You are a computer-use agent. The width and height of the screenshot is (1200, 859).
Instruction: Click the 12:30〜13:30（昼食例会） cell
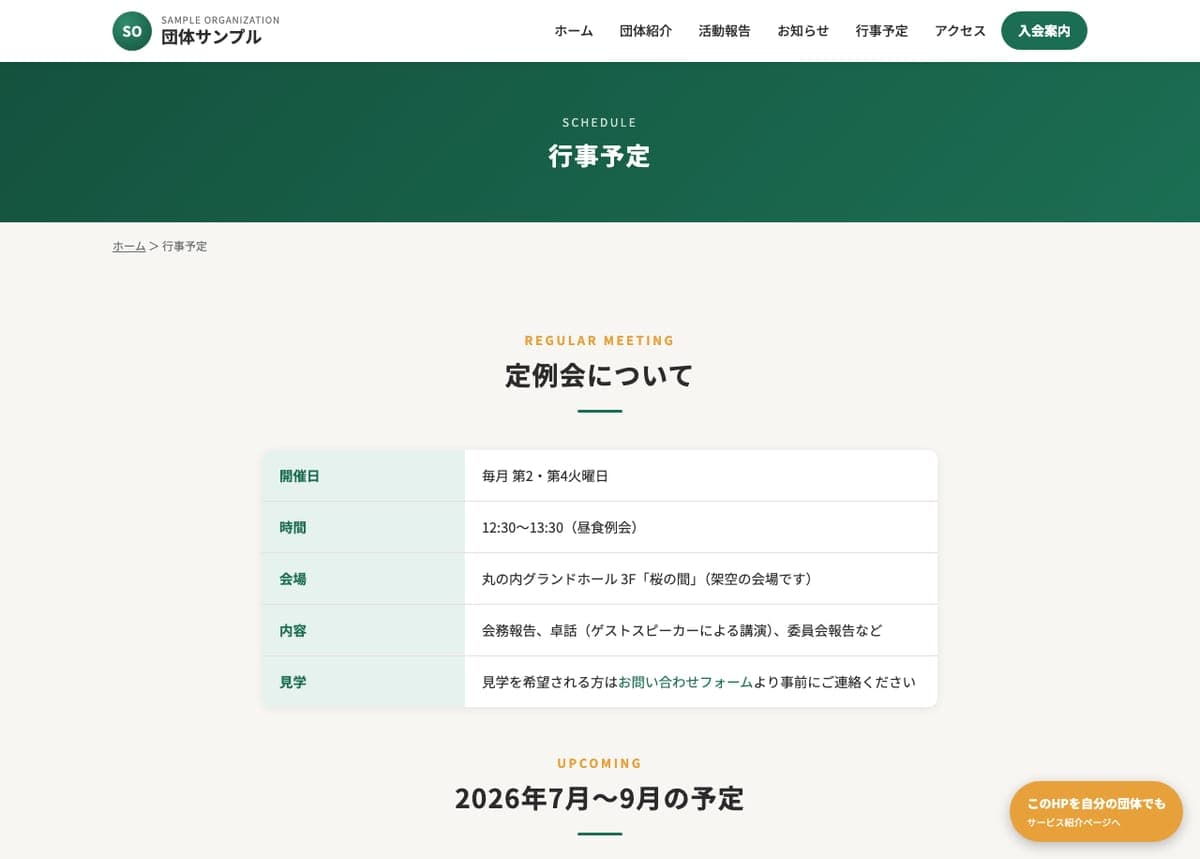[701, 527]
